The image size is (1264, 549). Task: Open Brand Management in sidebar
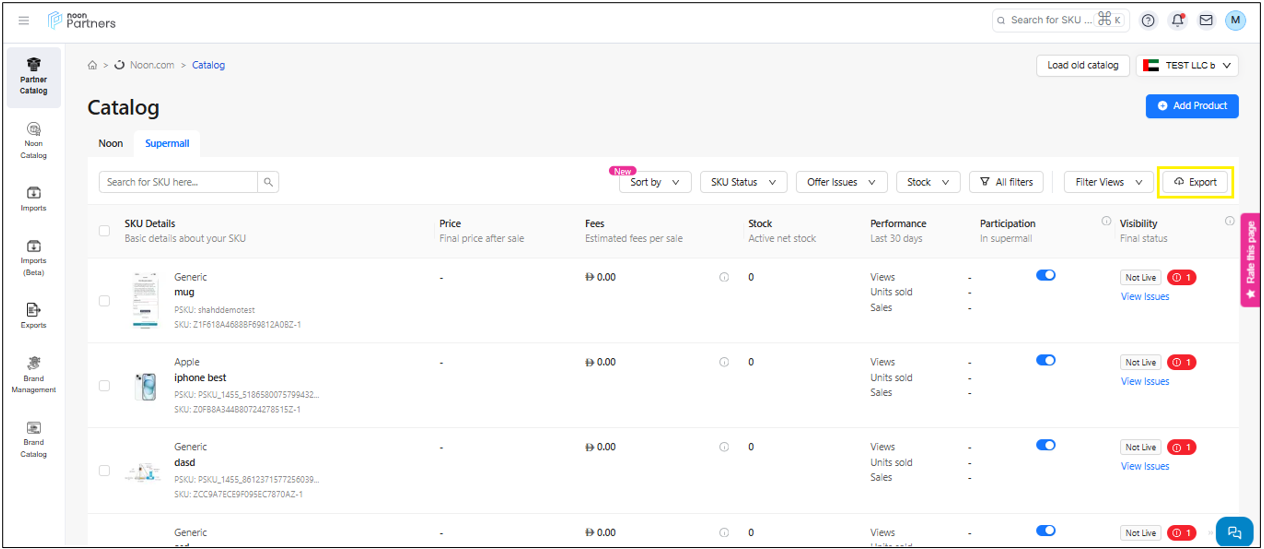pos(33,374)
